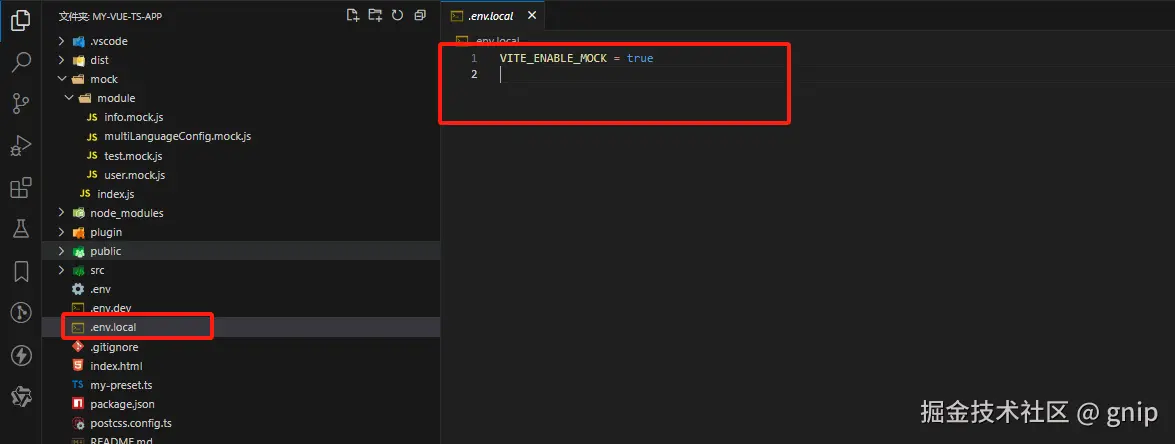Click the MY-VUE-TS-APP folder header
Screen dimensions: 1175x444
[x=111, y=16]
